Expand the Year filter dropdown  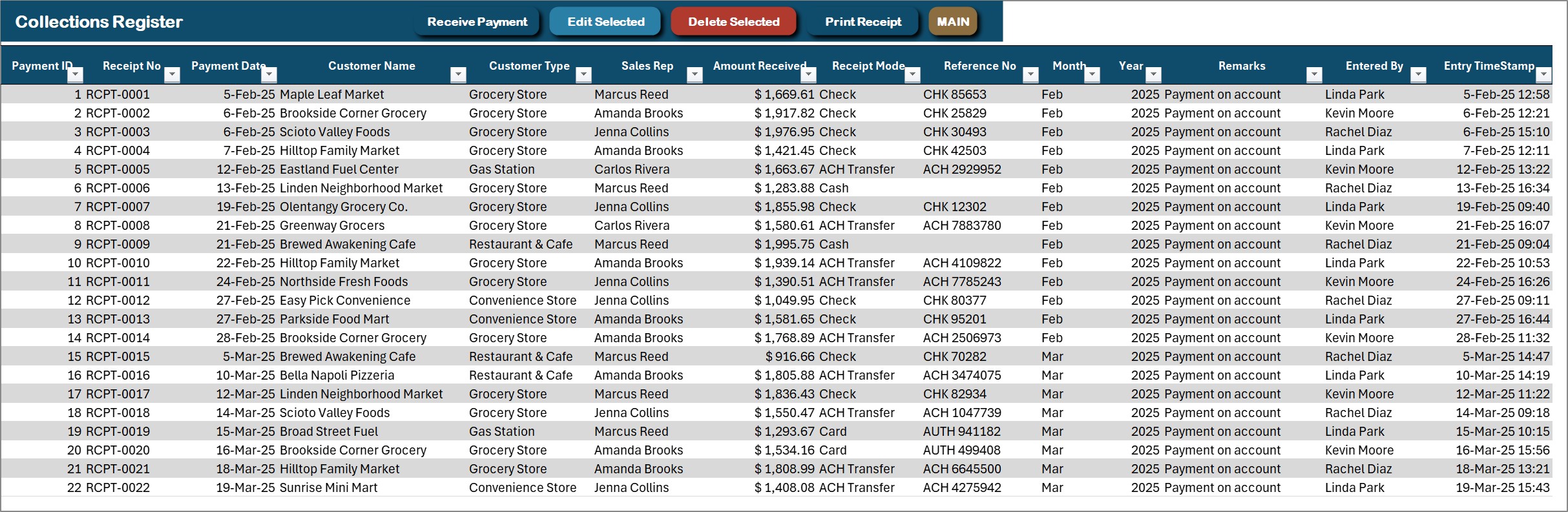(1153, 75)
